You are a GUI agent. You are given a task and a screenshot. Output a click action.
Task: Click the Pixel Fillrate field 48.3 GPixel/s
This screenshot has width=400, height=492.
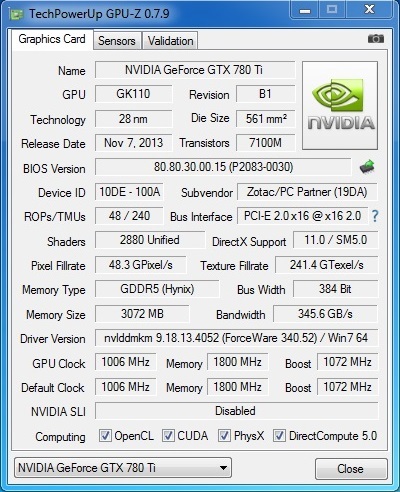click(141, 265)
